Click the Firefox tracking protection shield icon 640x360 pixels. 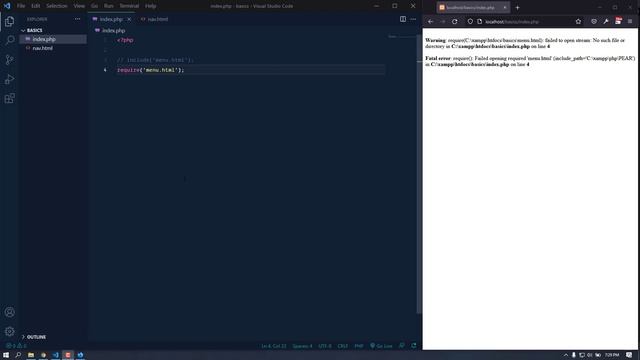click(470, 21)
